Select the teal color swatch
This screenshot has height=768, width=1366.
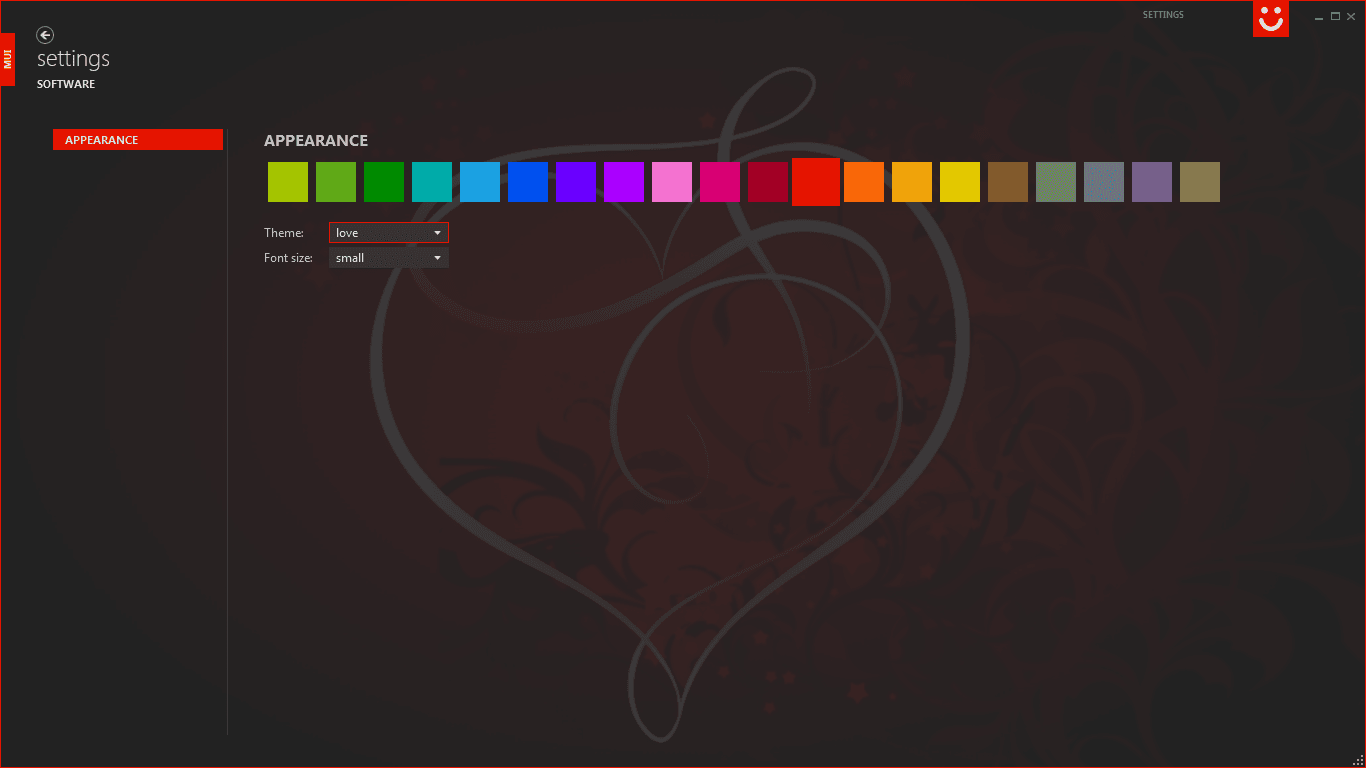[432, 181]
